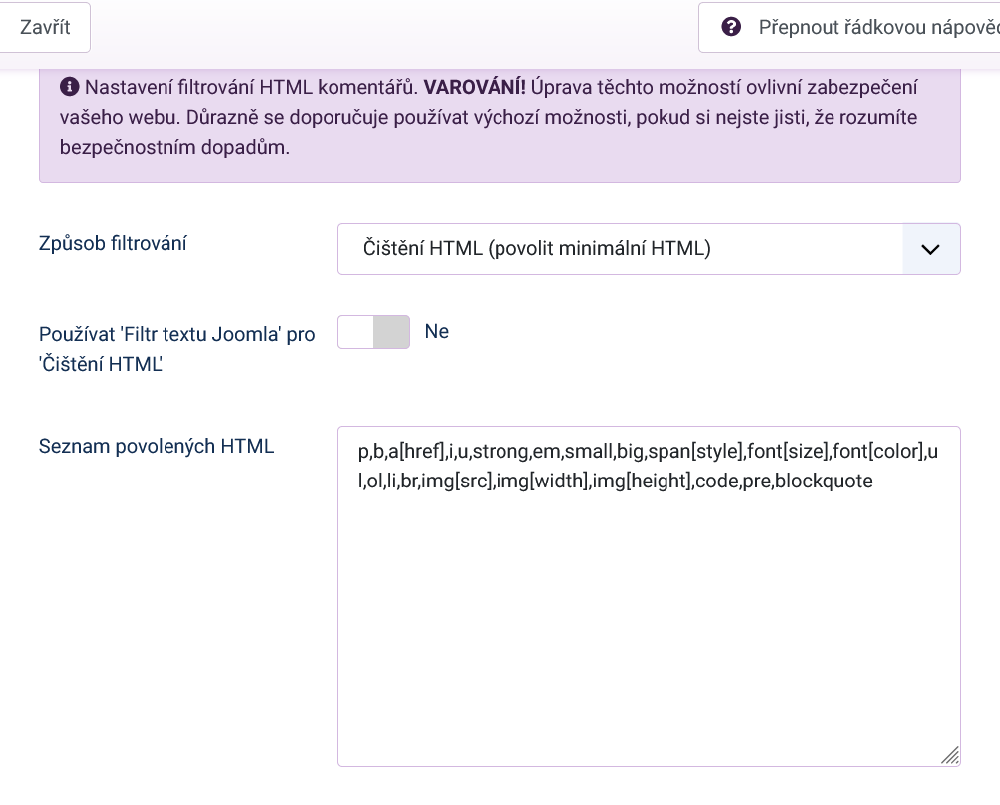This screenshot has height=805, width=1000.
Task: Click the question mark help icon
Action: coord(731,27)
